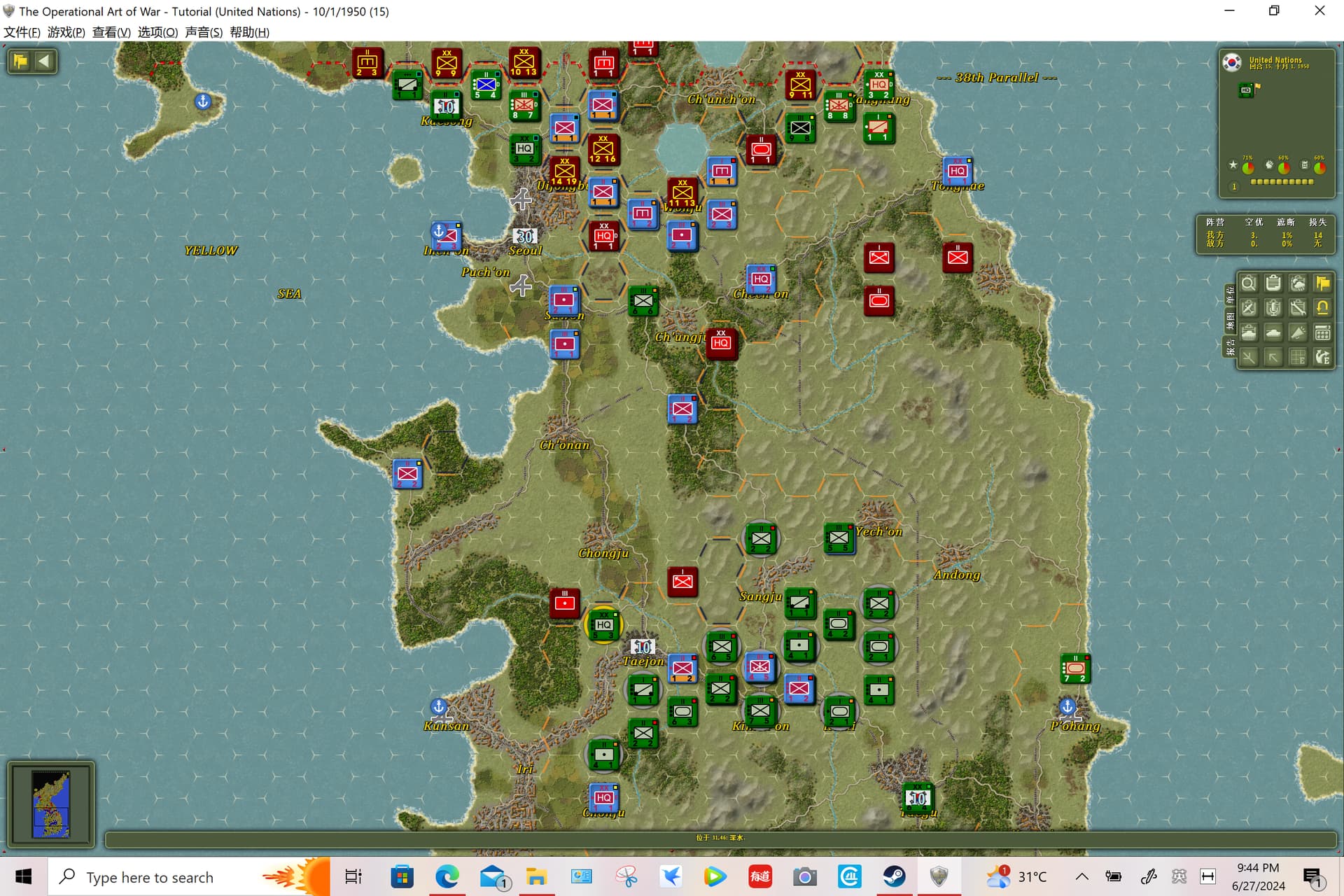Viewport: 1344px width, 896px height.
Task: Select the red division unit marked 12 16
Action: click(603, 149)
